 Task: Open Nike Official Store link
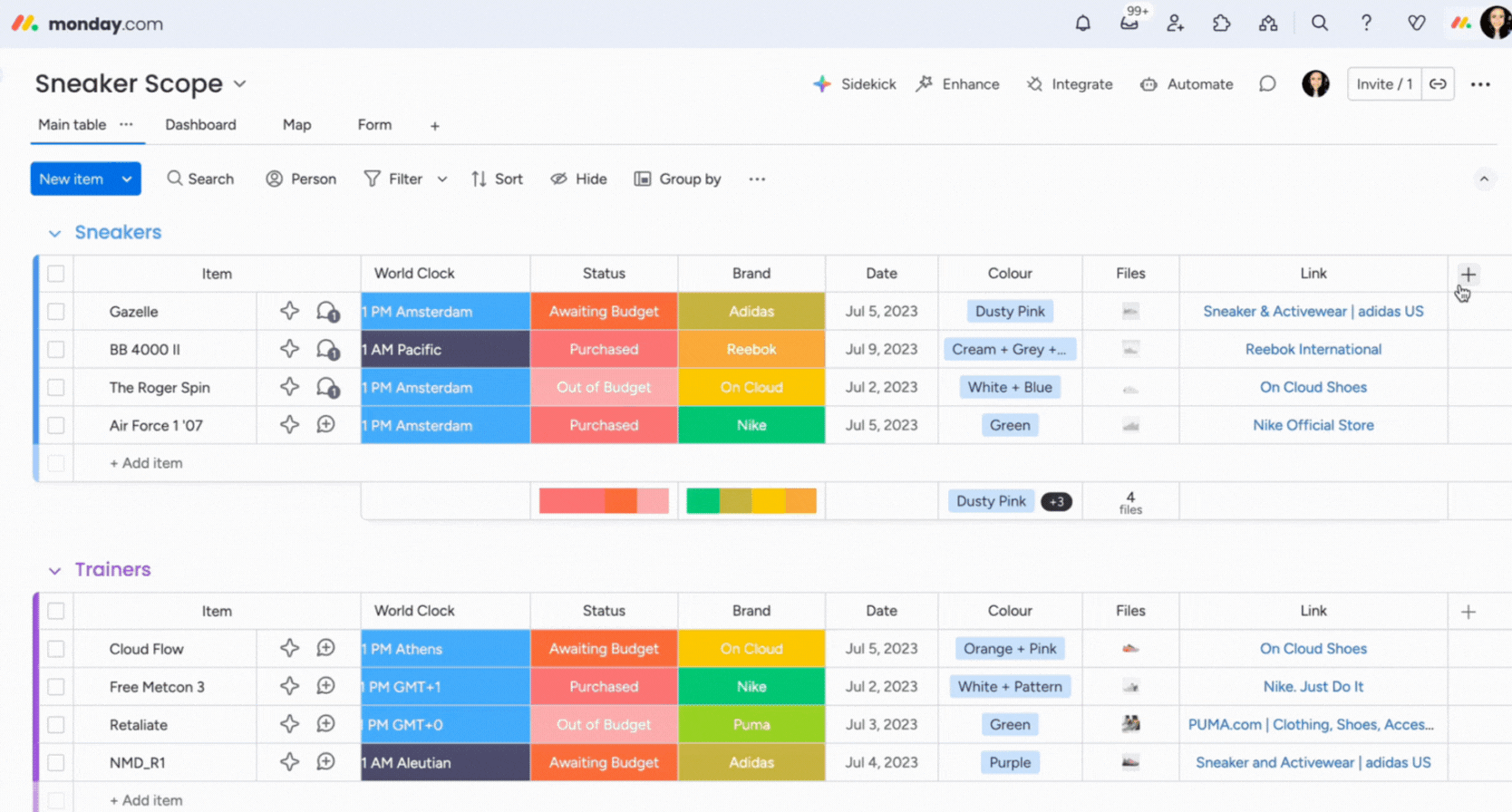click(1313, 425)
